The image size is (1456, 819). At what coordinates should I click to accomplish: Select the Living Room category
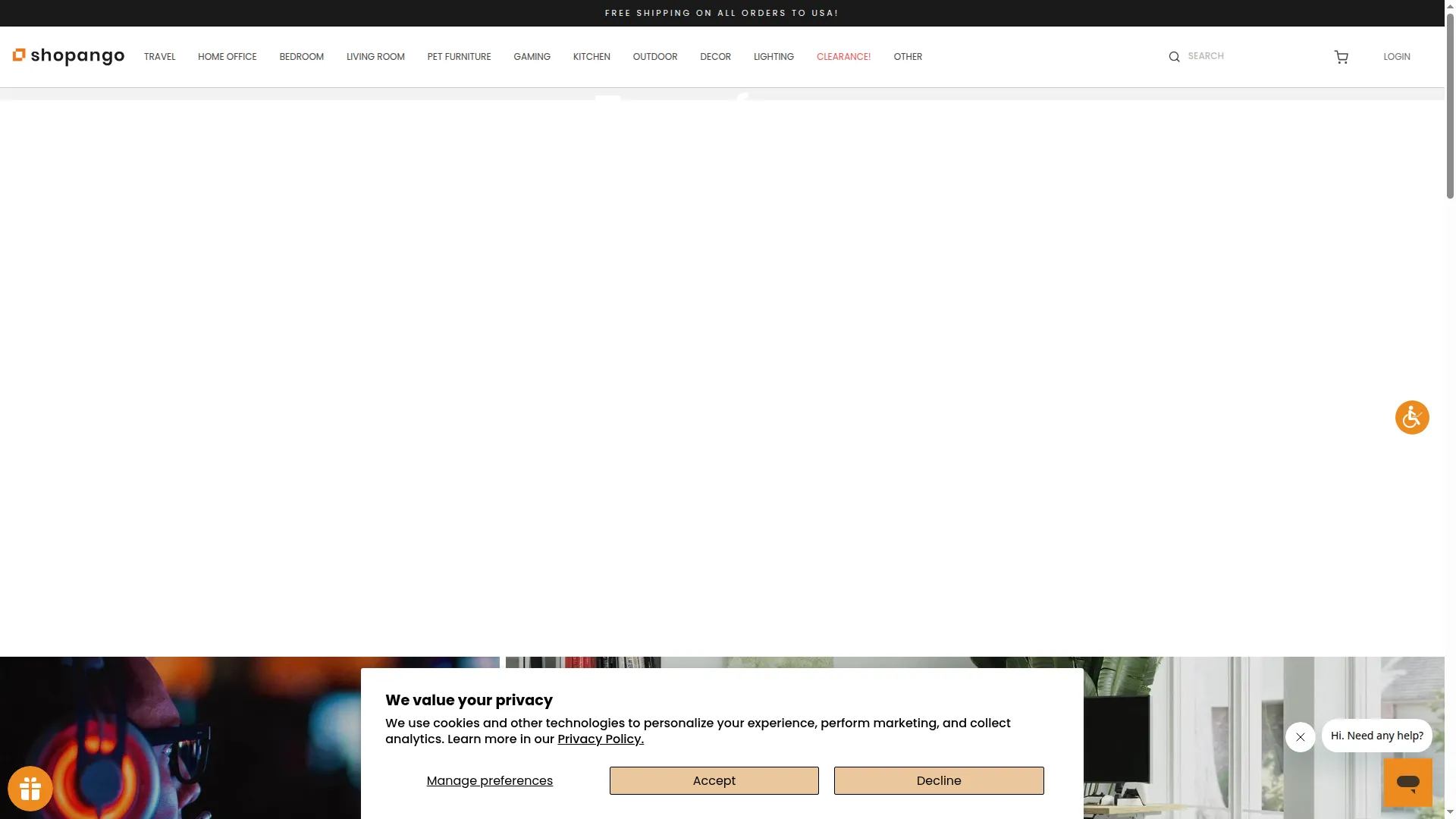(x=375, y=57)
